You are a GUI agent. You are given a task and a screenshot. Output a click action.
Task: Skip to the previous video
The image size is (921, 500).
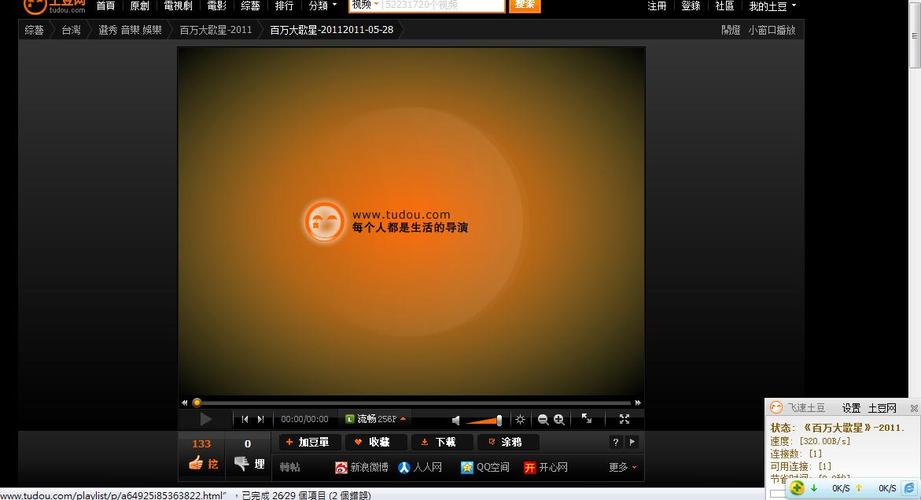(245, 419)
